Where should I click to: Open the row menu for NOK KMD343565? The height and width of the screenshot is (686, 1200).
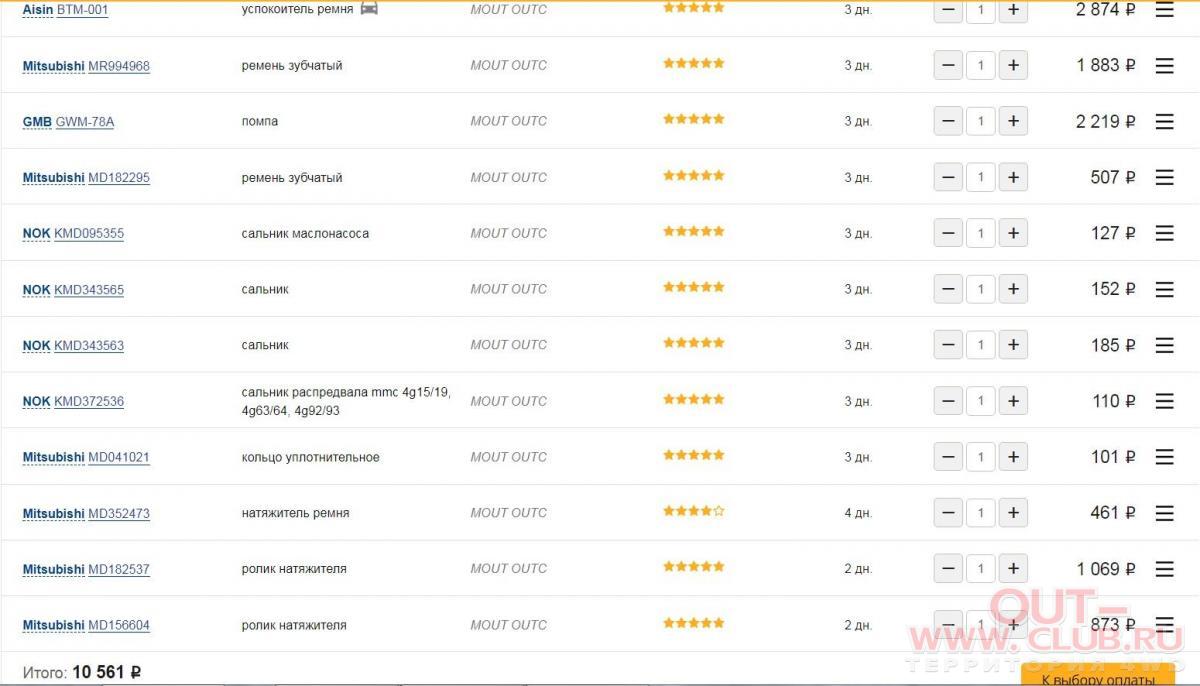[1164, 289]
